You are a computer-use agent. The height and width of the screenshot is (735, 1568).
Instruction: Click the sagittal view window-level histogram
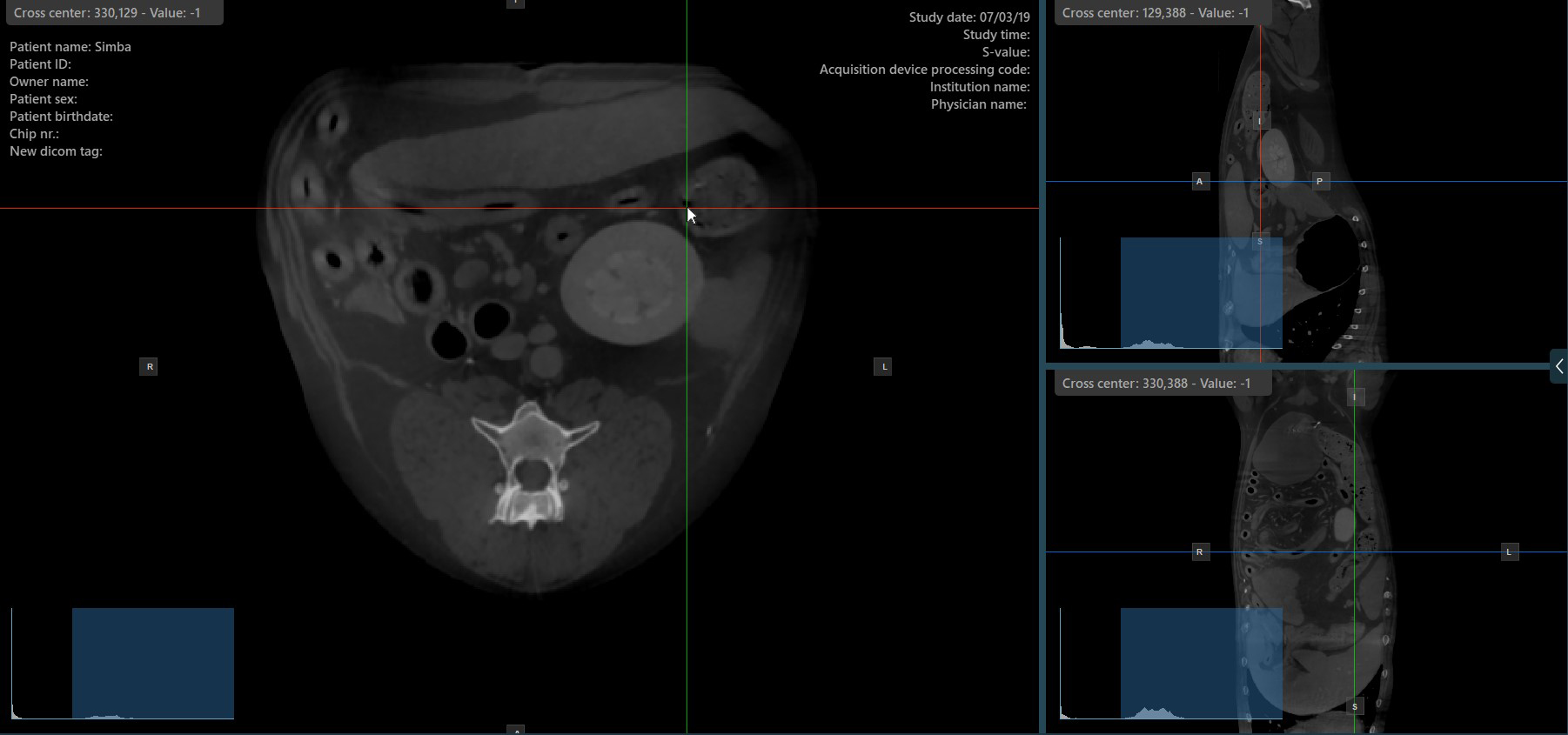point(1170,293)
